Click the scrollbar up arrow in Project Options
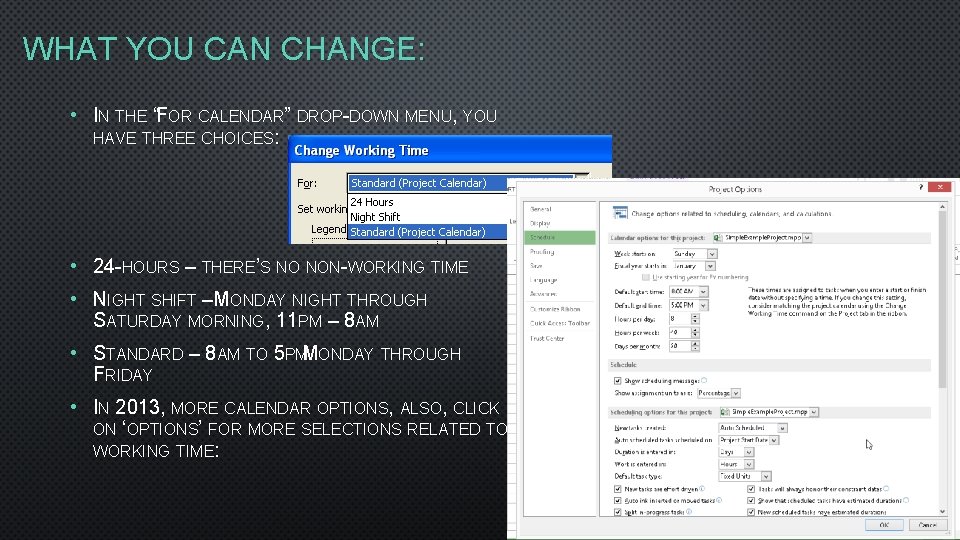 (942, 207)
